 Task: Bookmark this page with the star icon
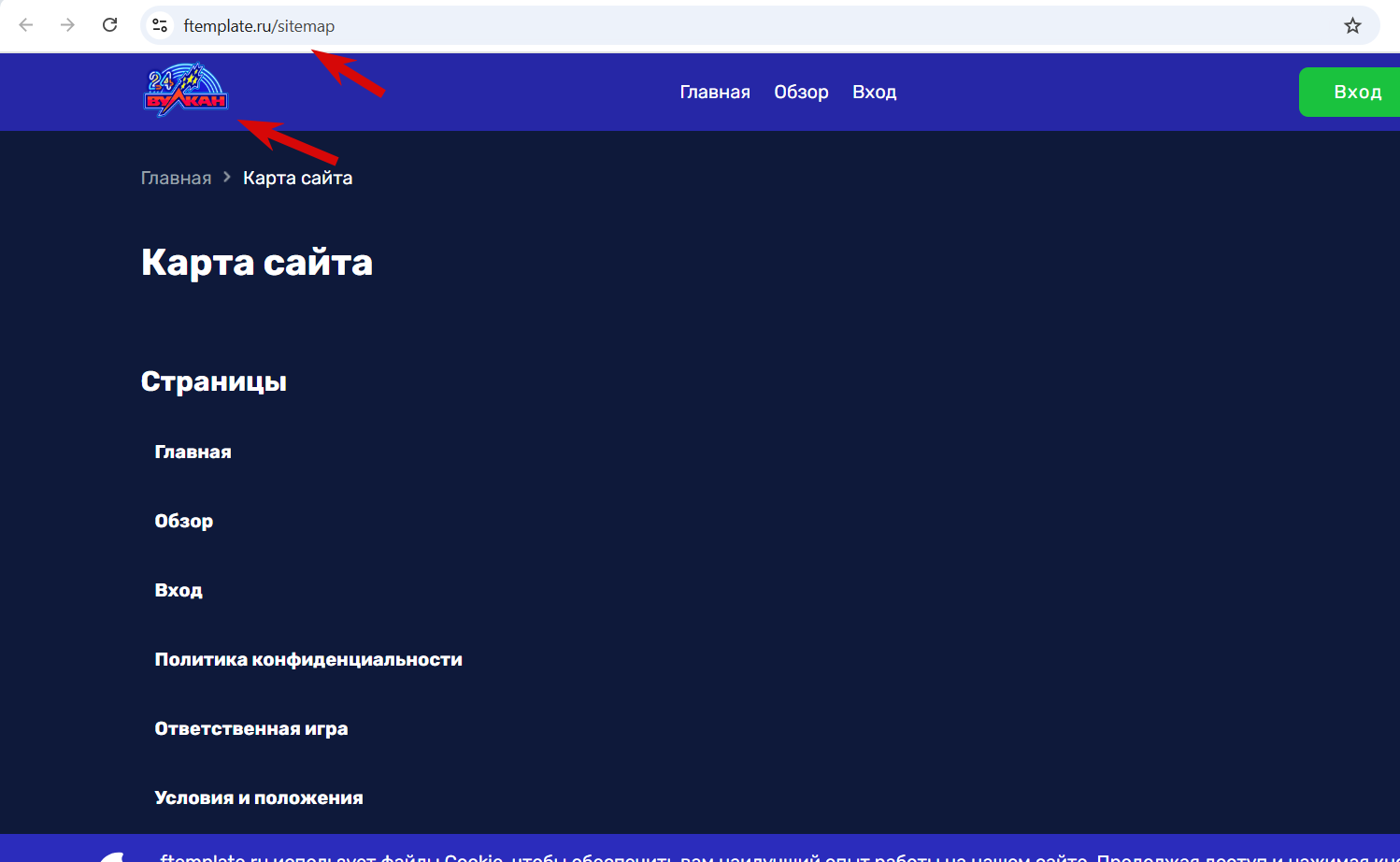(x=1352, y=25)
